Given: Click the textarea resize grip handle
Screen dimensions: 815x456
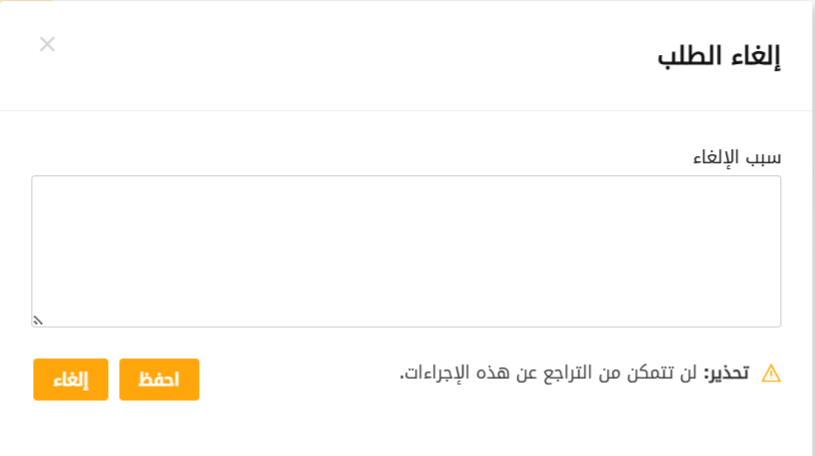Looking at the screenshot, I should 38,320.
